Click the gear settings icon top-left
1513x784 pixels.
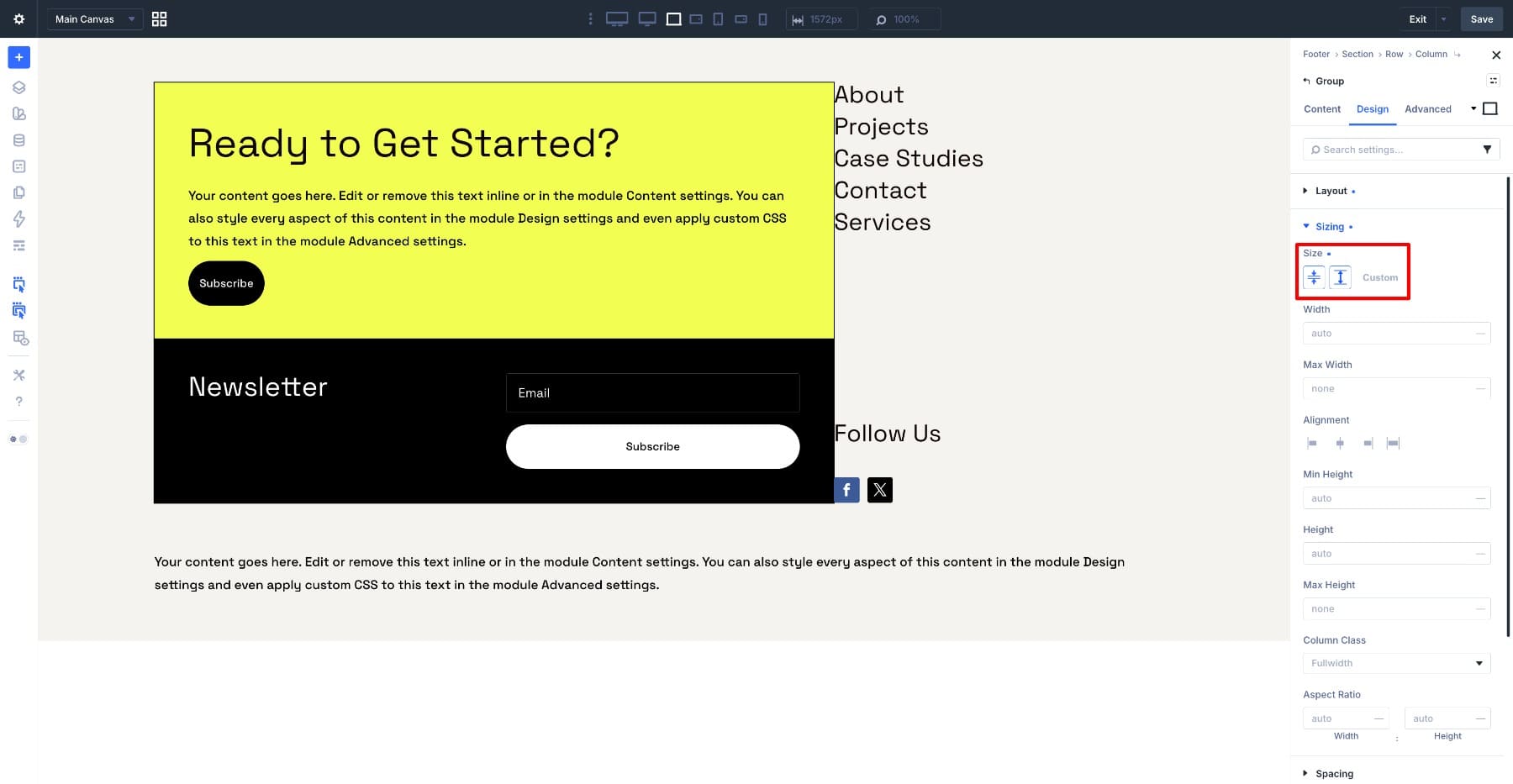coord(18,18)
